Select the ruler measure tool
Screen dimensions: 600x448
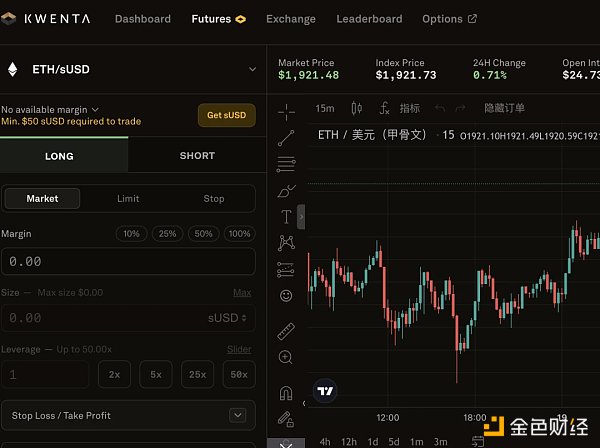click(x=286, y=330)
